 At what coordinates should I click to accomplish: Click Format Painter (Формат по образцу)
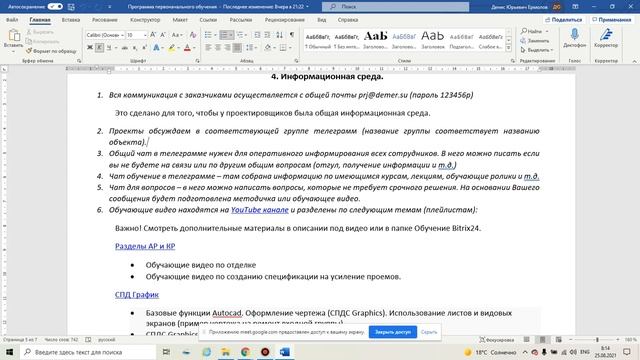coord(51,51)
